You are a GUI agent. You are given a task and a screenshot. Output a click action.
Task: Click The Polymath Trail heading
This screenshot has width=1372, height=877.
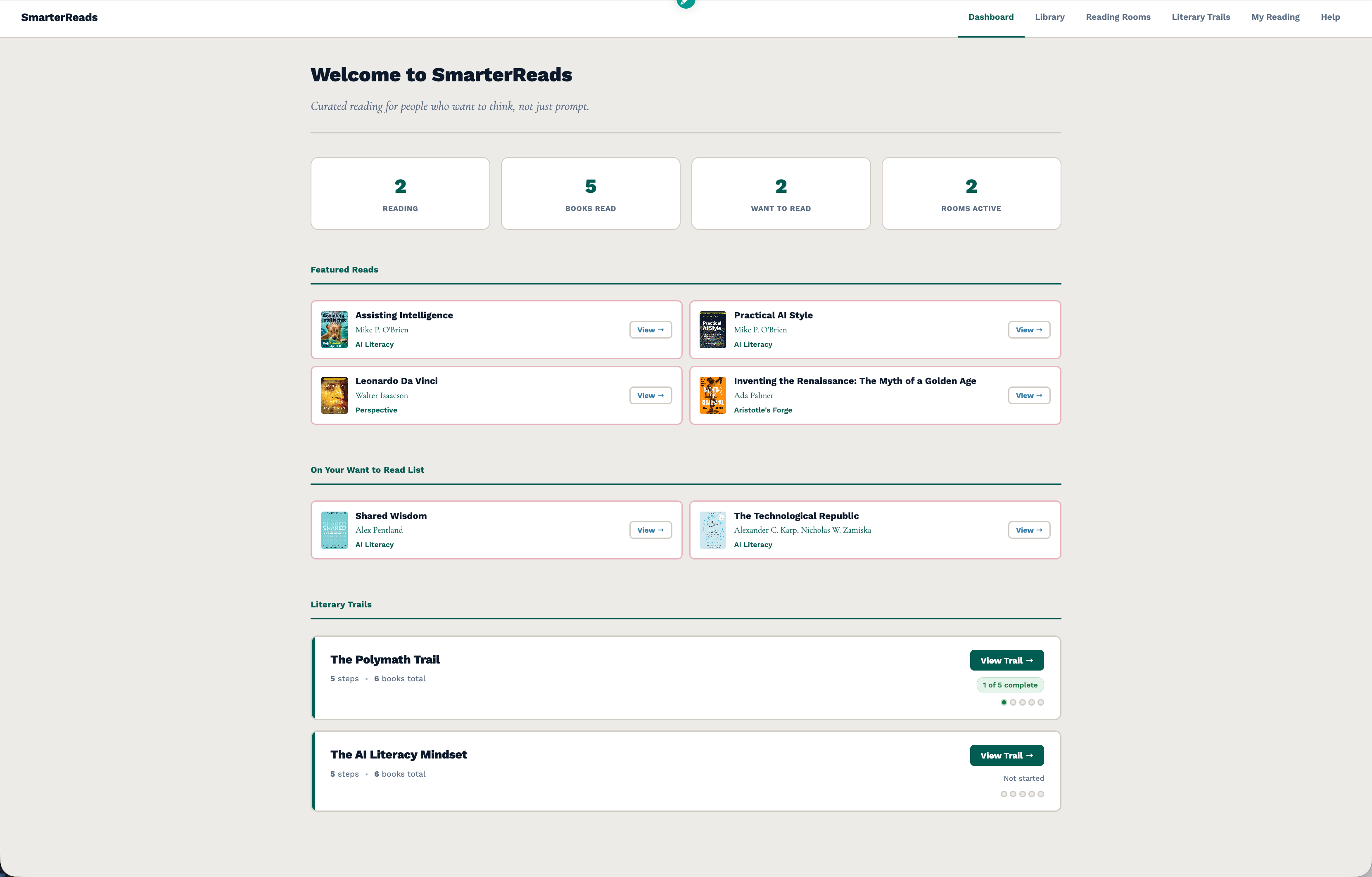[385, 660]
